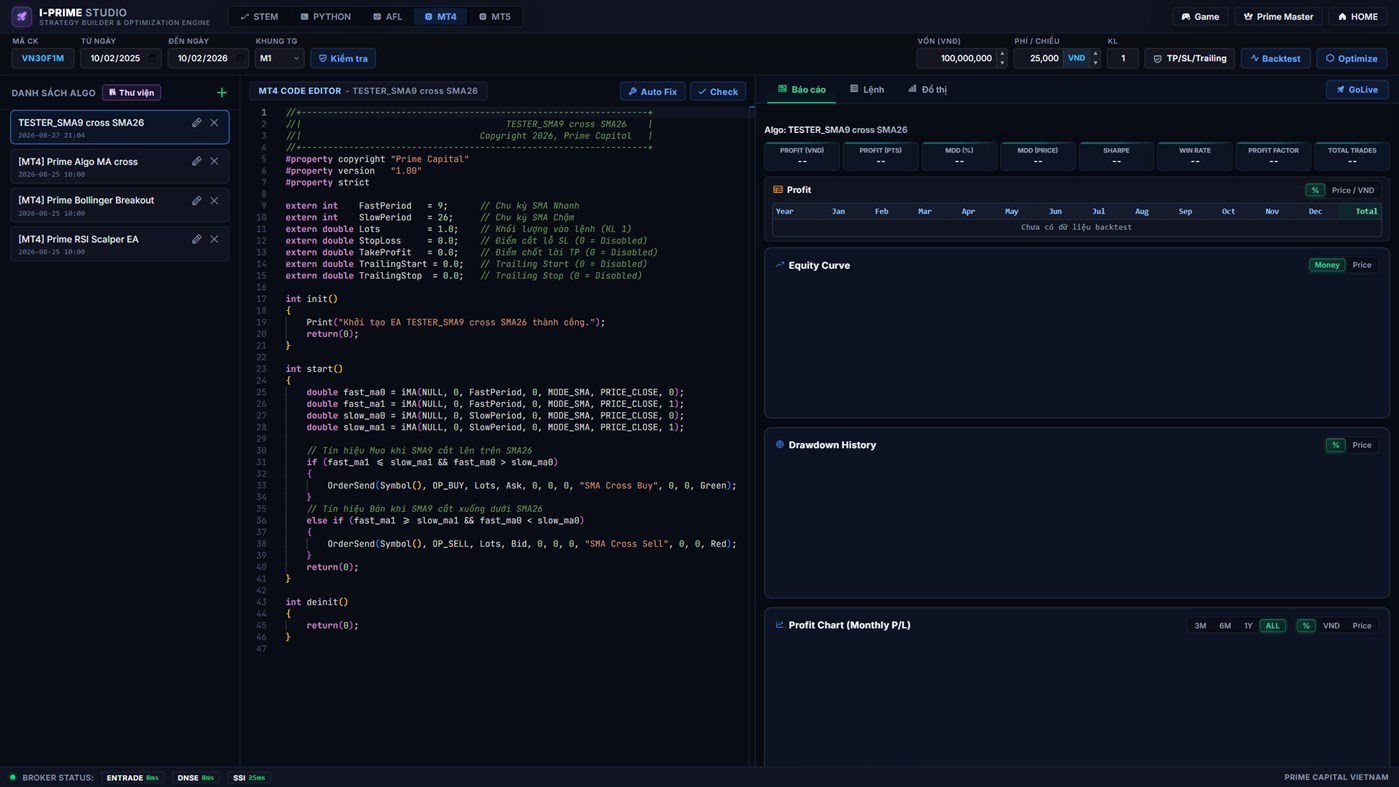Edit [MT4] Prime Algo MA cross entry
The image size is (1399, 787).
click(197, 161)
